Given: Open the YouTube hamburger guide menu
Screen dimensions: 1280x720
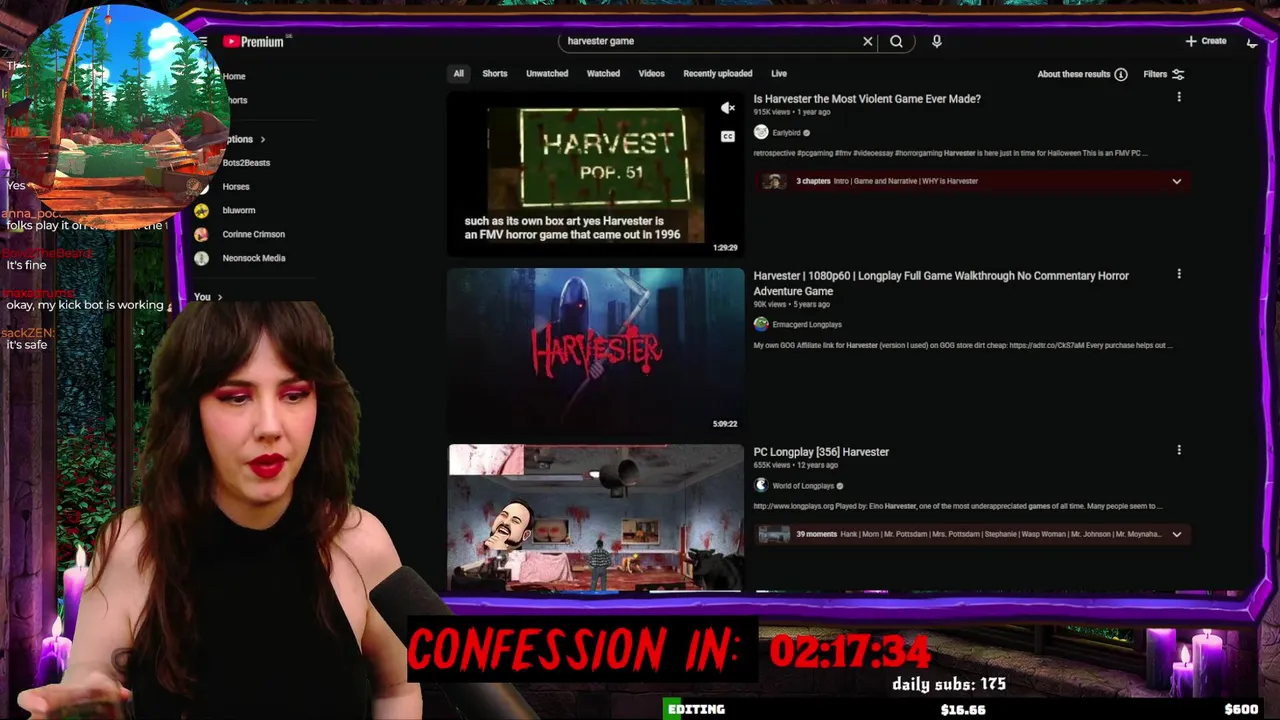Looking at the screenshot, I should click(202, 41).
